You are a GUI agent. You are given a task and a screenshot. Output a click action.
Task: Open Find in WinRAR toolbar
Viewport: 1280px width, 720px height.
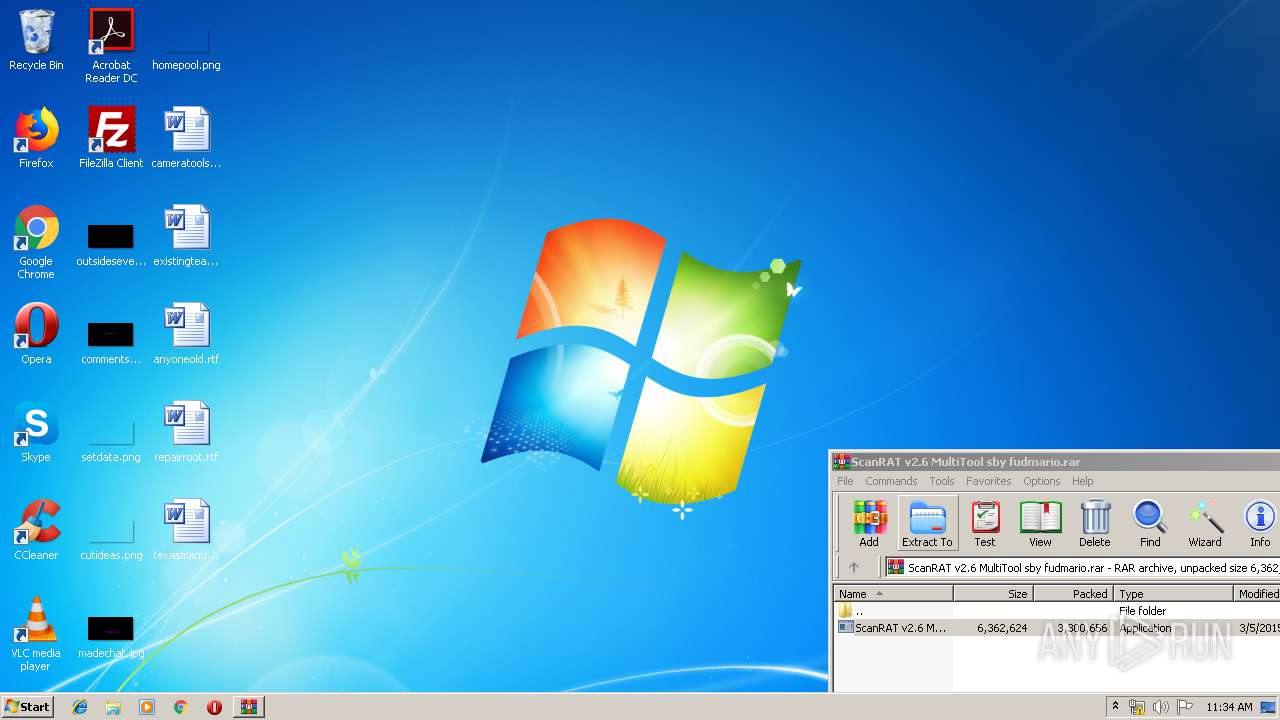[x=1150, y=524]
